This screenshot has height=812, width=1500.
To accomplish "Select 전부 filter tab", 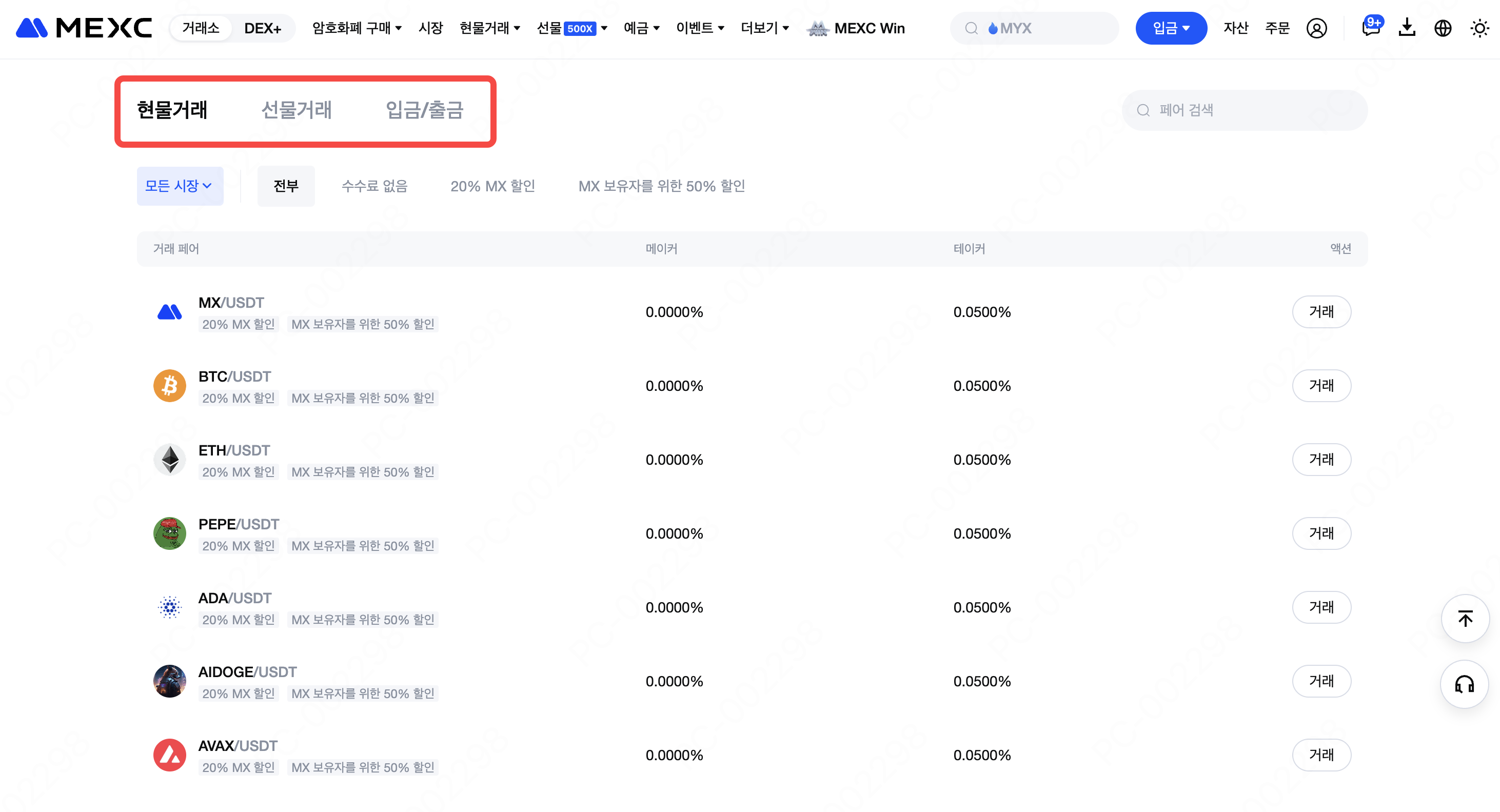I will (x=286, y=186).
